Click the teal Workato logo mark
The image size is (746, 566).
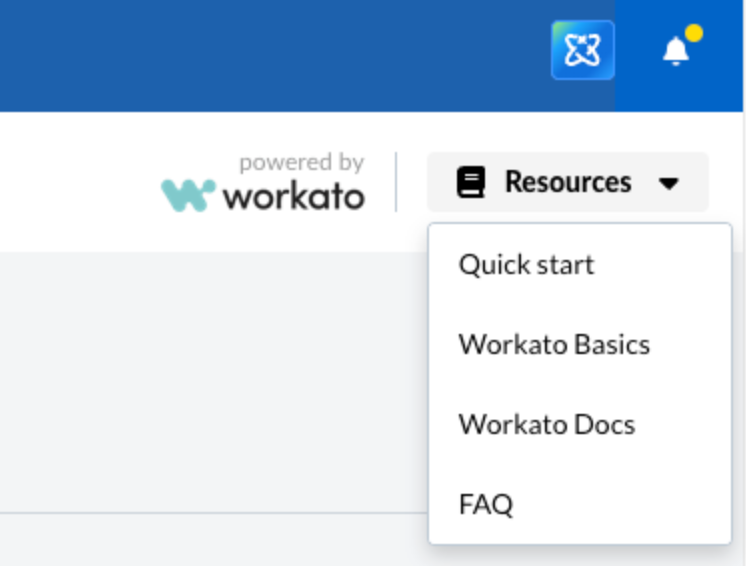[x=188, y=194]
